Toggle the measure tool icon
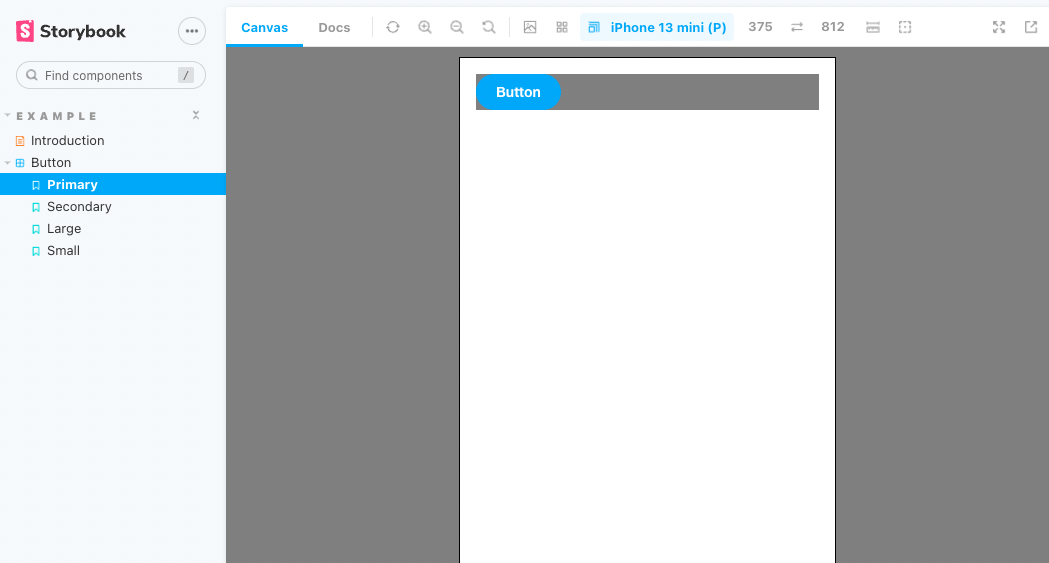This screenshot has width=1049, height=563. pyautogui.click(x=872, y=27)
